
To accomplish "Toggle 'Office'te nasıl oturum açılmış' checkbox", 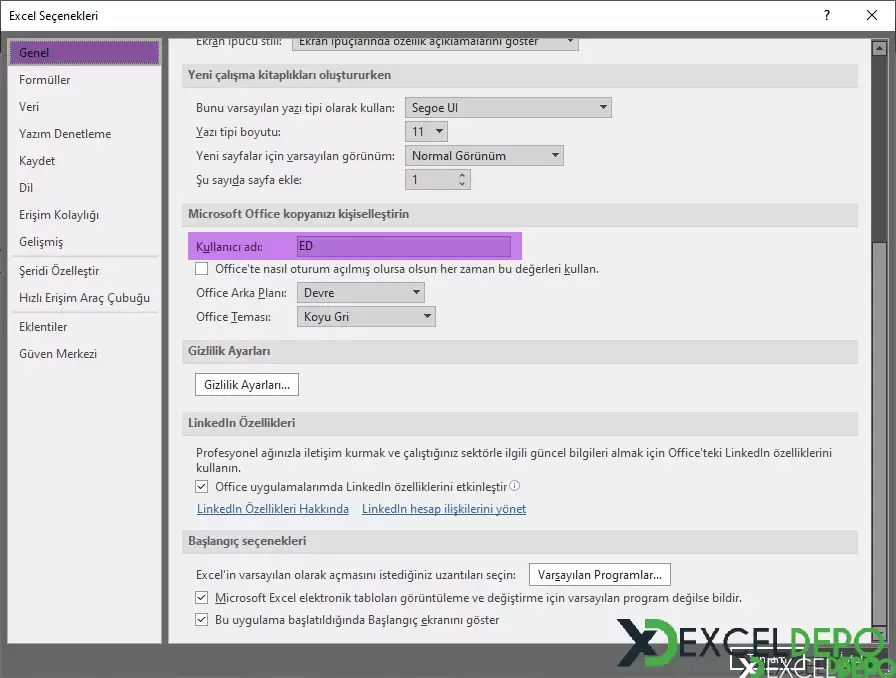I will tap(202, 269).
